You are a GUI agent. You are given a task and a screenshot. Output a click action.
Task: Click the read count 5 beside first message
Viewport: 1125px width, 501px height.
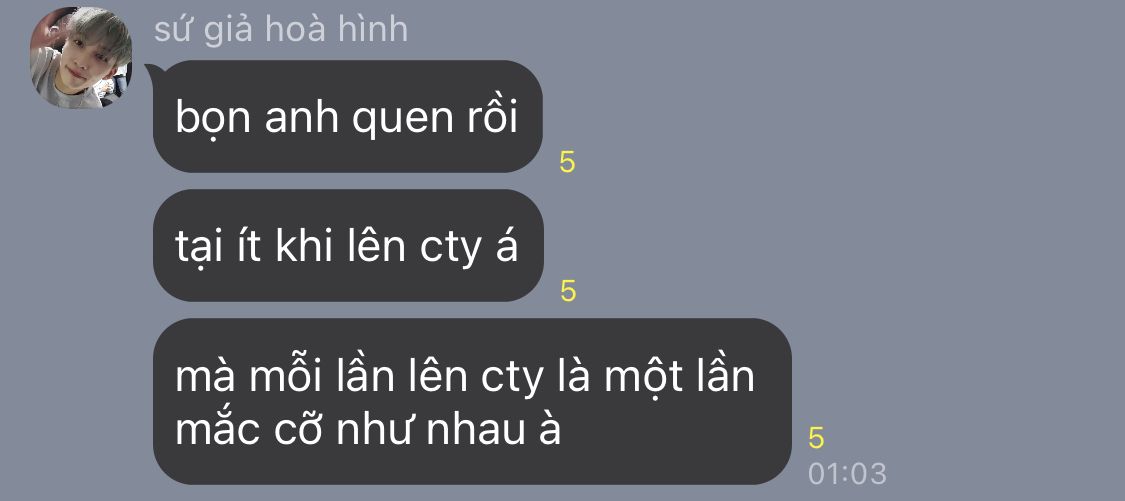point(568,162)
